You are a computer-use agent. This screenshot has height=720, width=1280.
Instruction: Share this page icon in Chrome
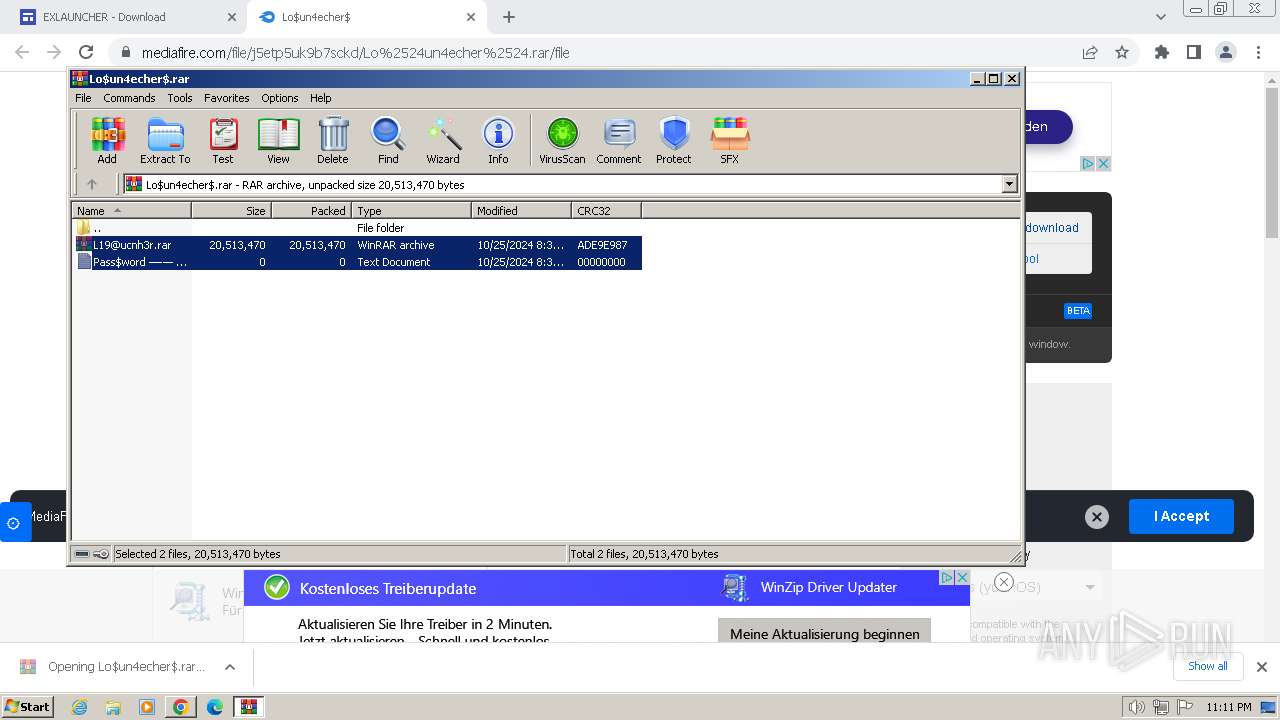point(1090,52)
